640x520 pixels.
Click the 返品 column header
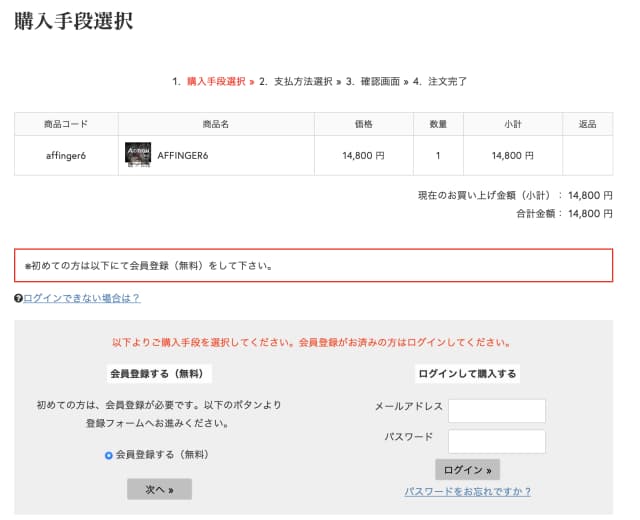pos(587,124)
